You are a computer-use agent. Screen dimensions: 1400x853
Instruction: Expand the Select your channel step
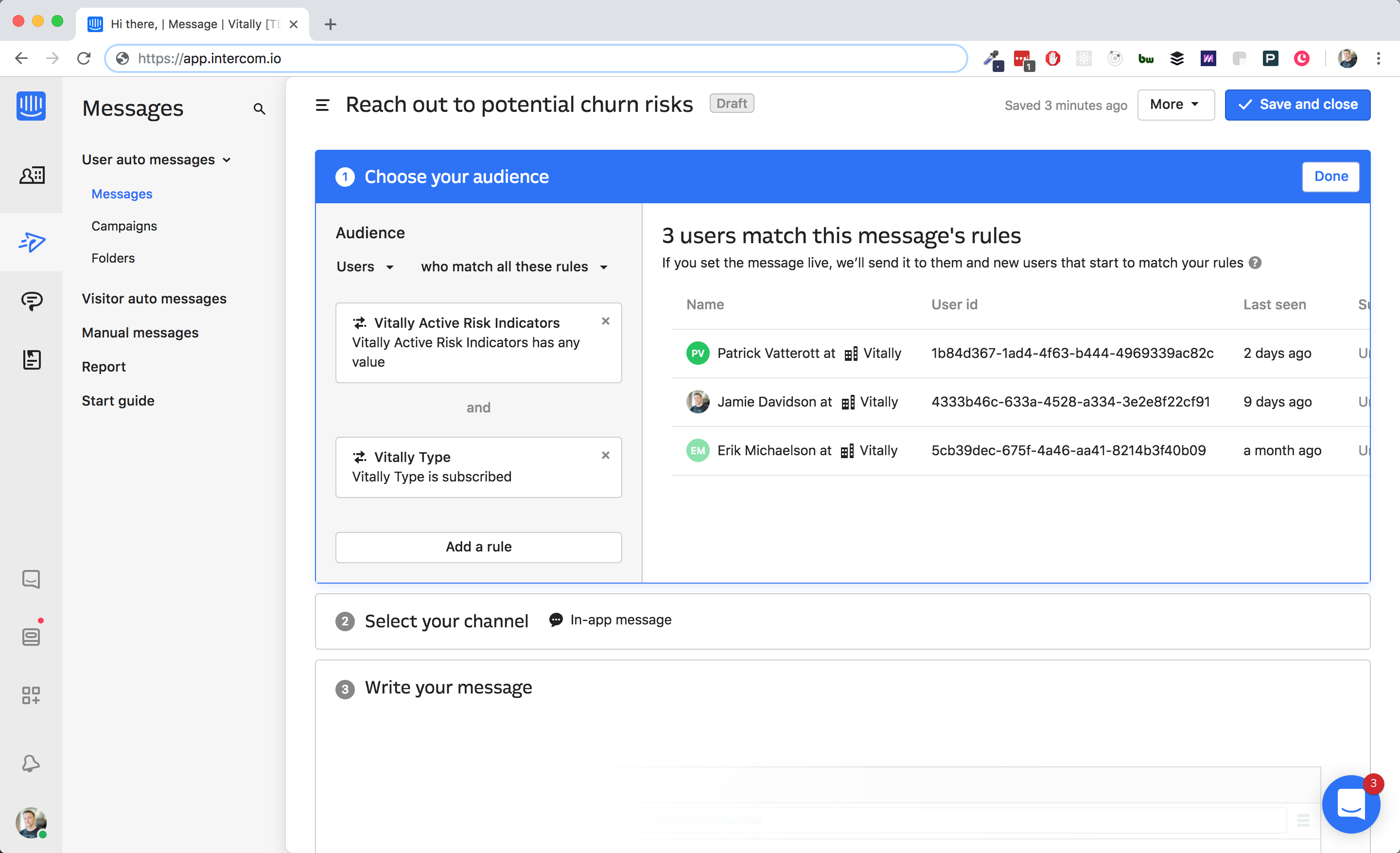(842, 621)
